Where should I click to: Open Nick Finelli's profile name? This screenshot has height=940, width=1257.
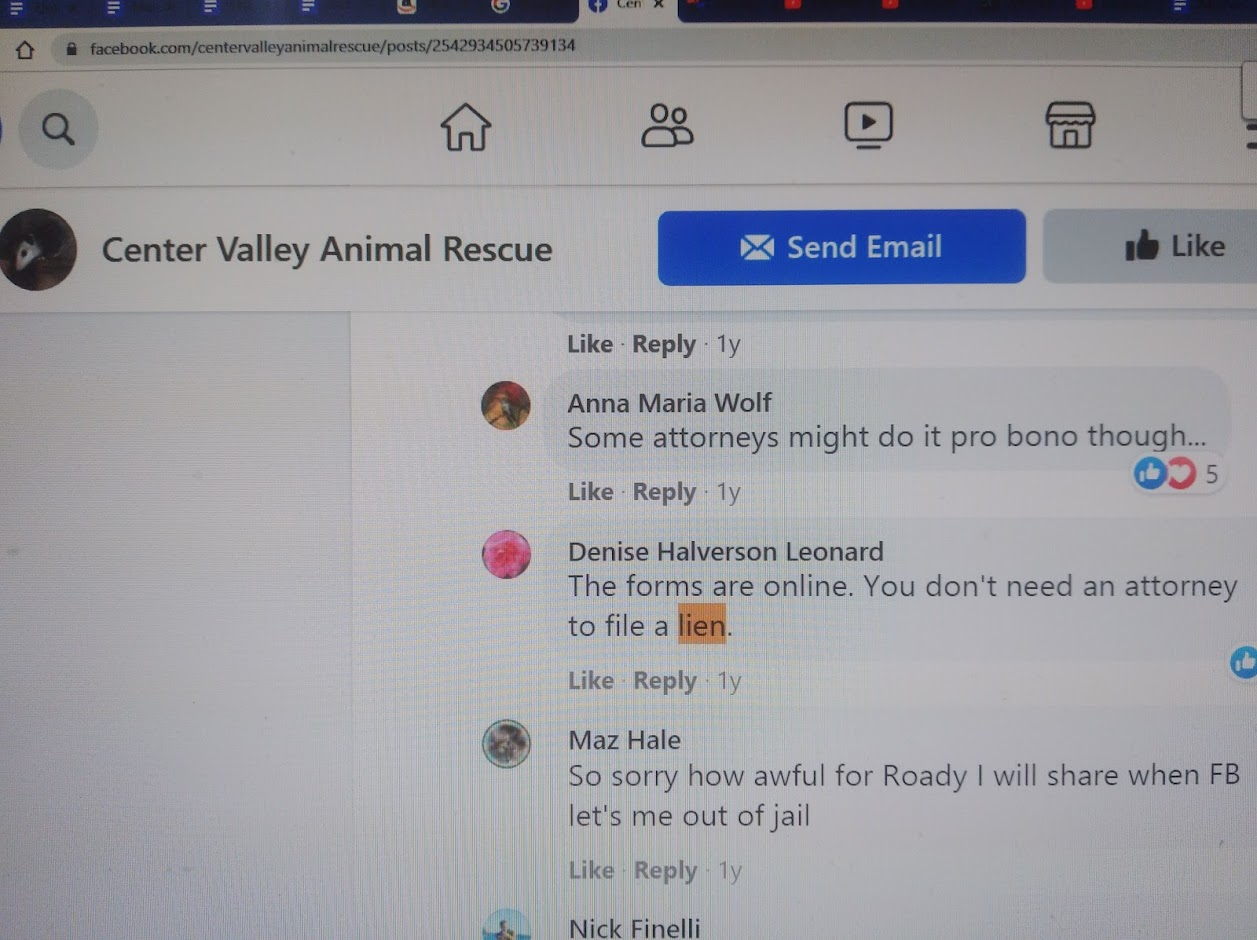[634, 928]
